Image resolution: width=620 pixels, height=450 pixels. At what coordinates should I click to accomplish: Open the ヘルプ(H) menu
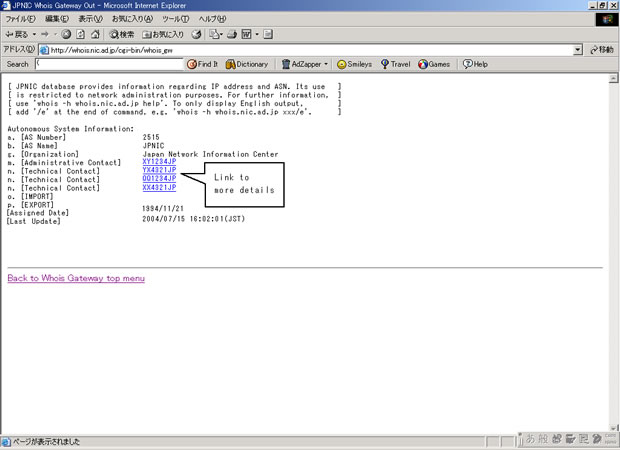click(x=212, y=19)
